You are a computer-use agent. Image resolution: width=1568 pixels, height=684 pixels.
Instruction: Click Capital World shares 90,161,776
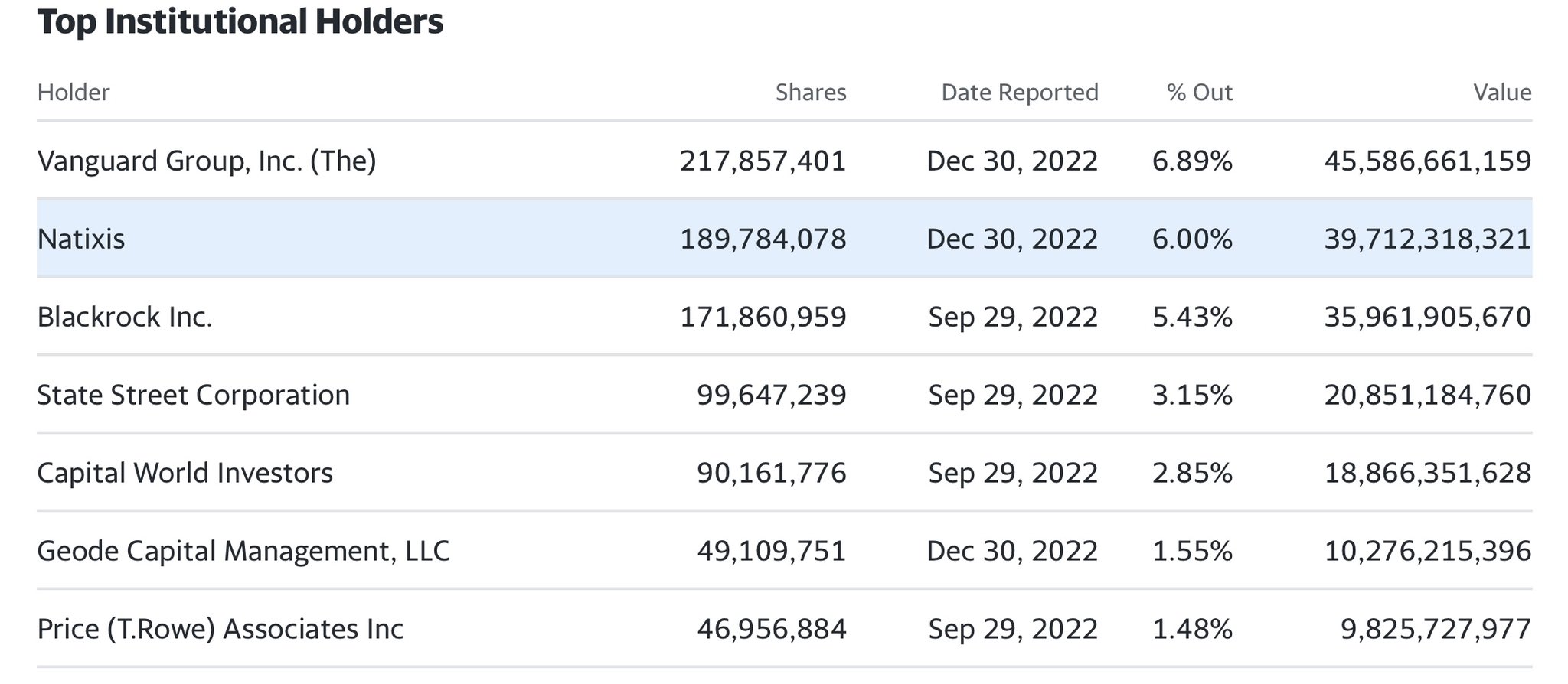[x=772, y=474]
